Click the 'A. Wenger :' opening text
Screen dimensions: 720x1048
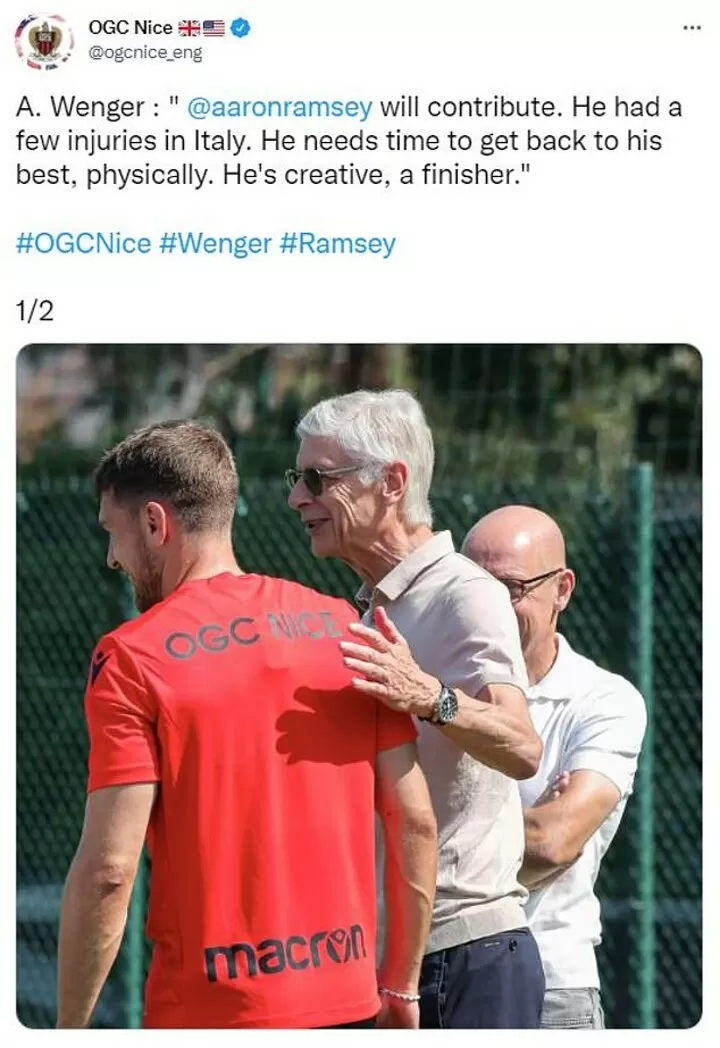click(x=88, y=107)
